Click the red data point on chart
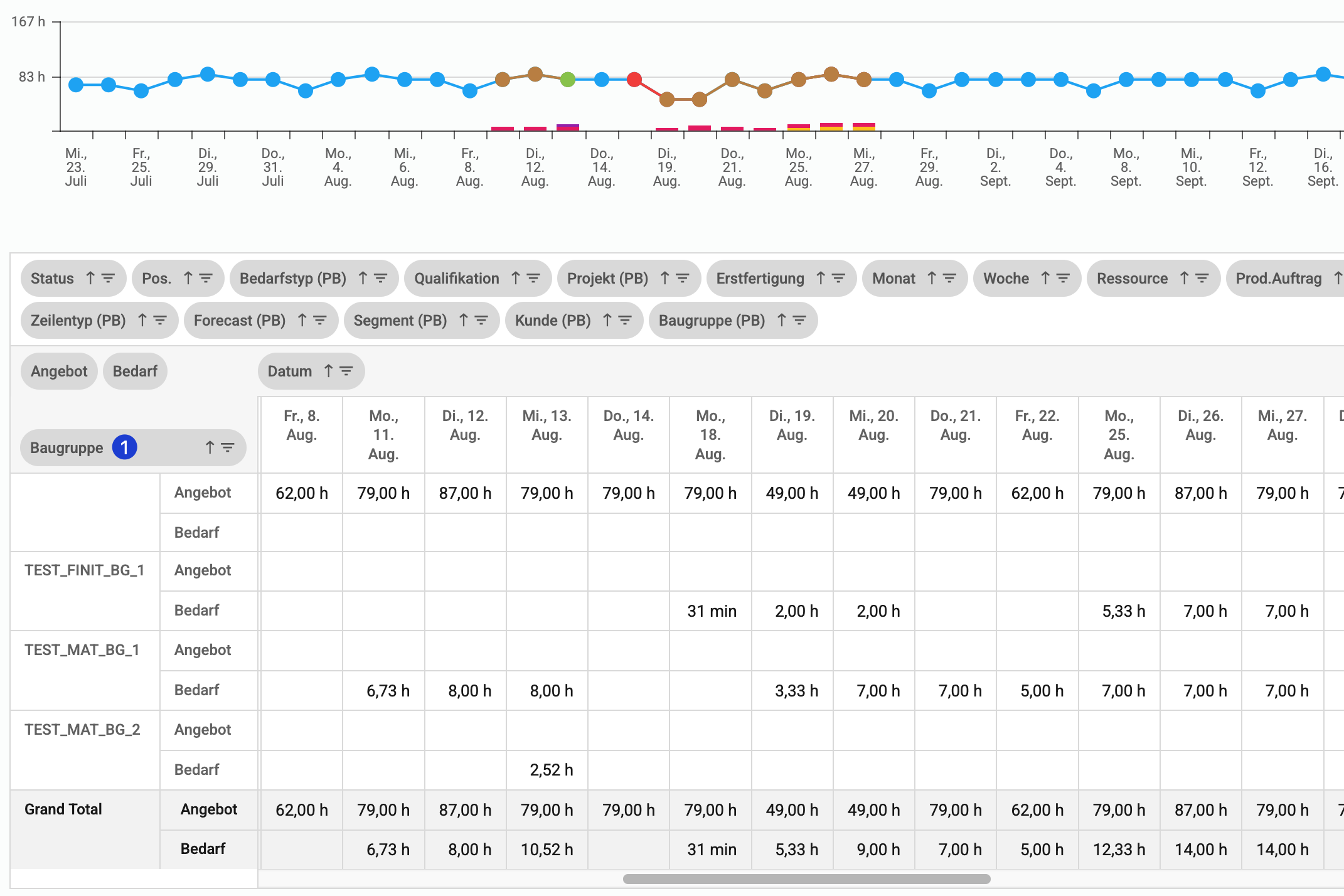The width and height of the screenshot is (1344, 896). (x=634, y=80)
